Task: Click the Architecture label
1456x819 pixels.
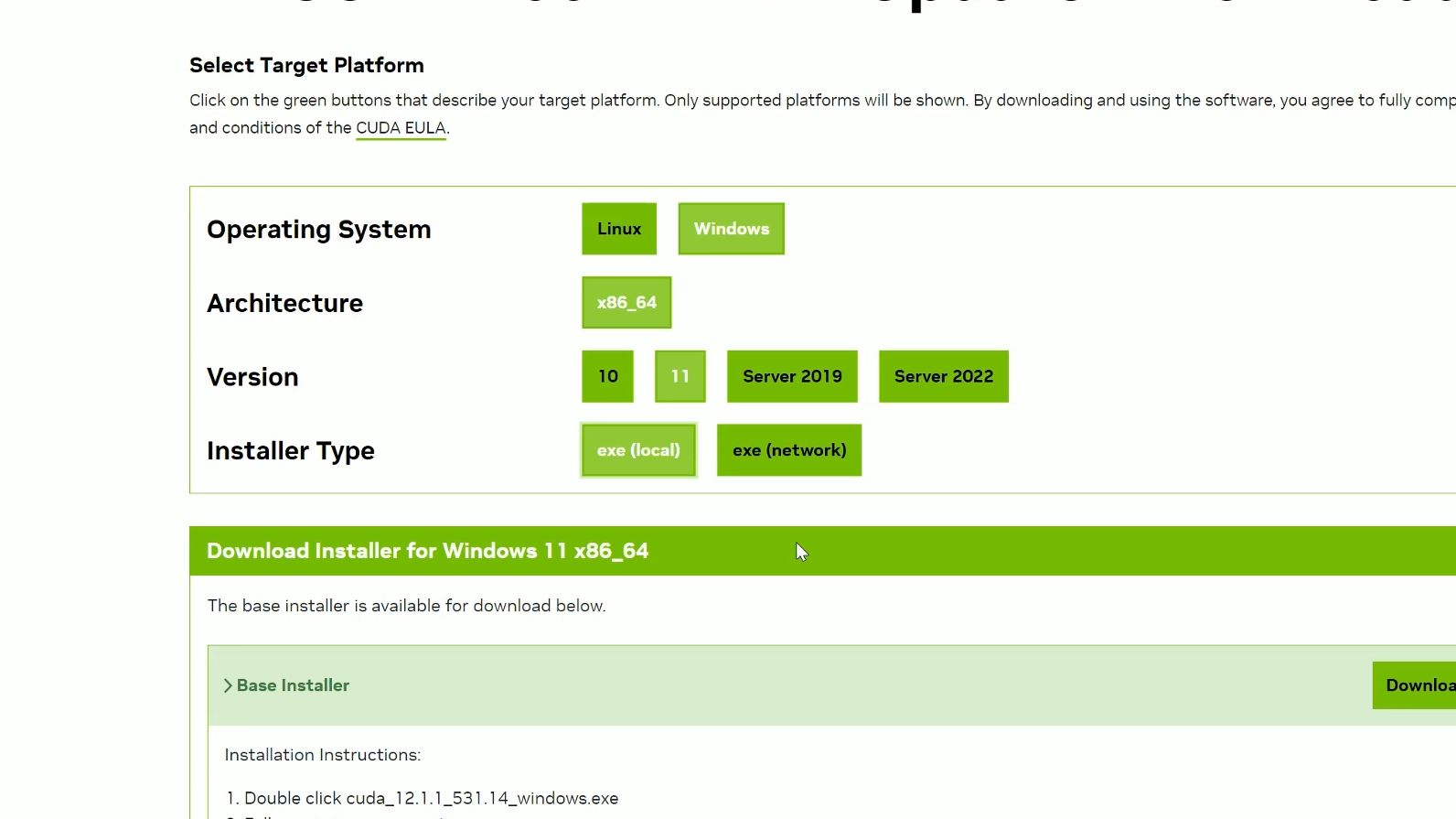Action: point(284,303)
